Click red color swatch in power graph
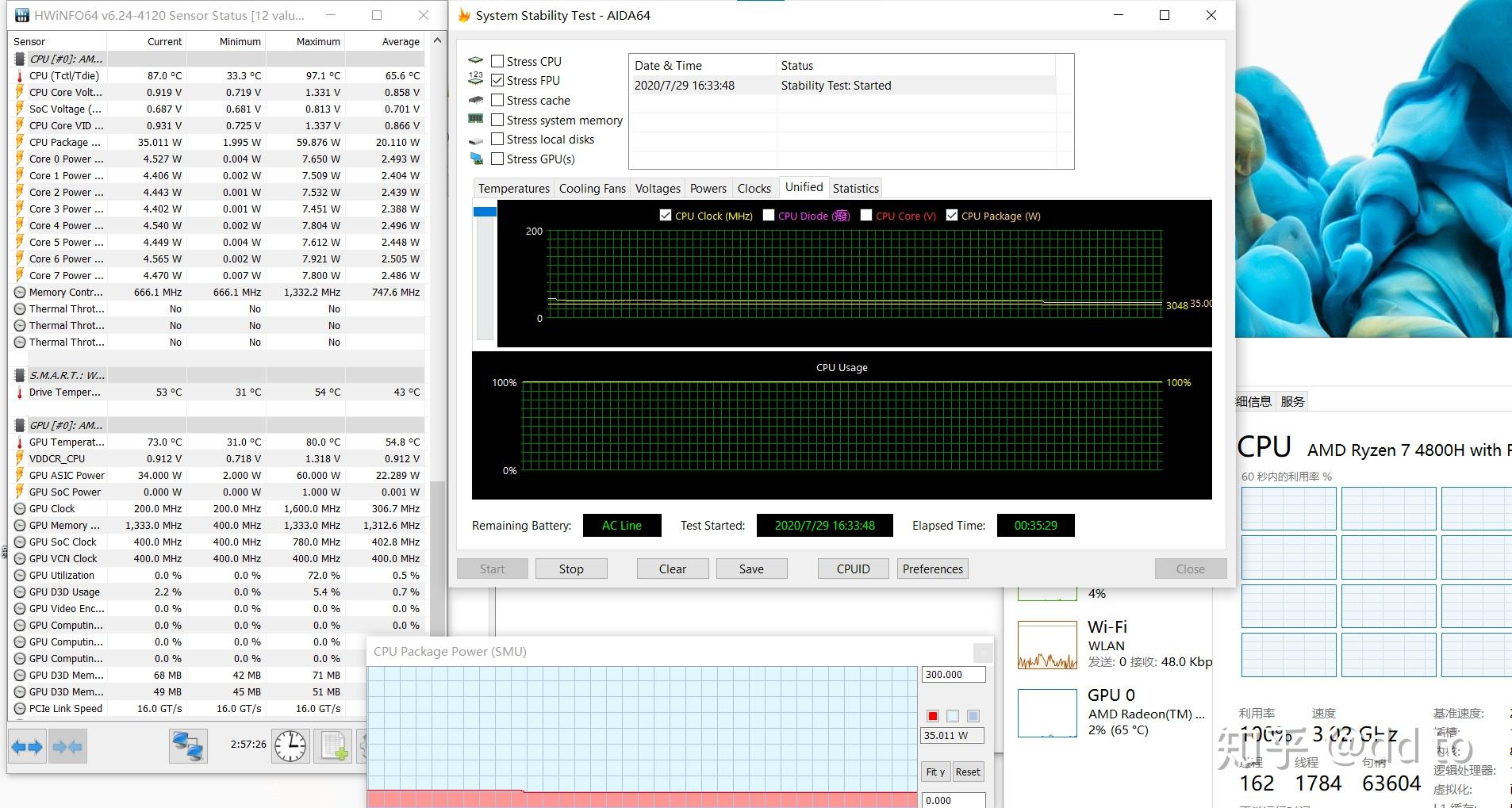The width and height of the screenshot is (1512, 808). 933,716
